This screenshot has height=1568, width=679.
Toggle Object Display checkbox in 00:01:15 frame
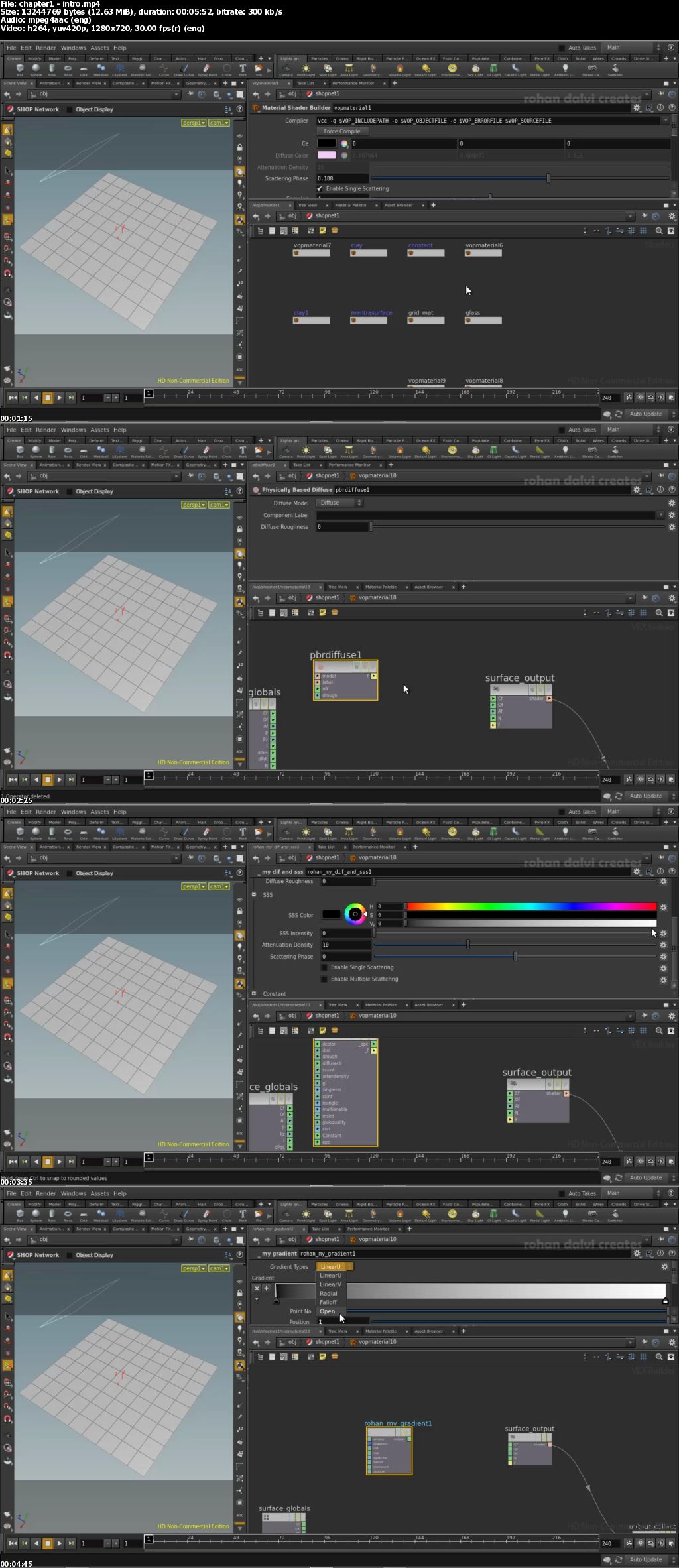(70, 109)
